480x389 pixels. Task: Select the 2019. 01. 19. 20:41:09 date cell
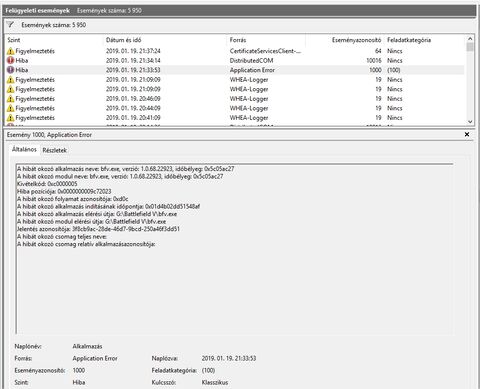133,118
